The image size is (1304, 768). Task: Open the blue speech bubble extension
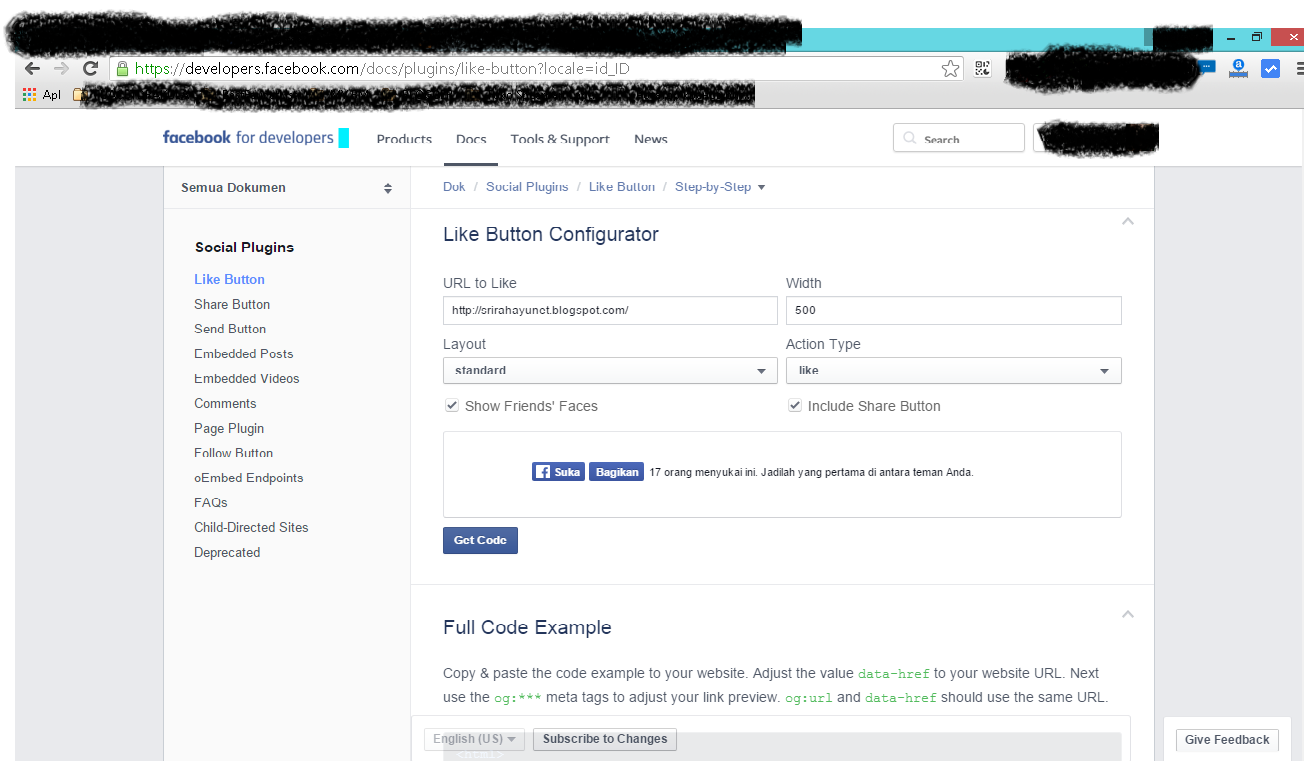pyautogui.click(x=1208, y=67)
